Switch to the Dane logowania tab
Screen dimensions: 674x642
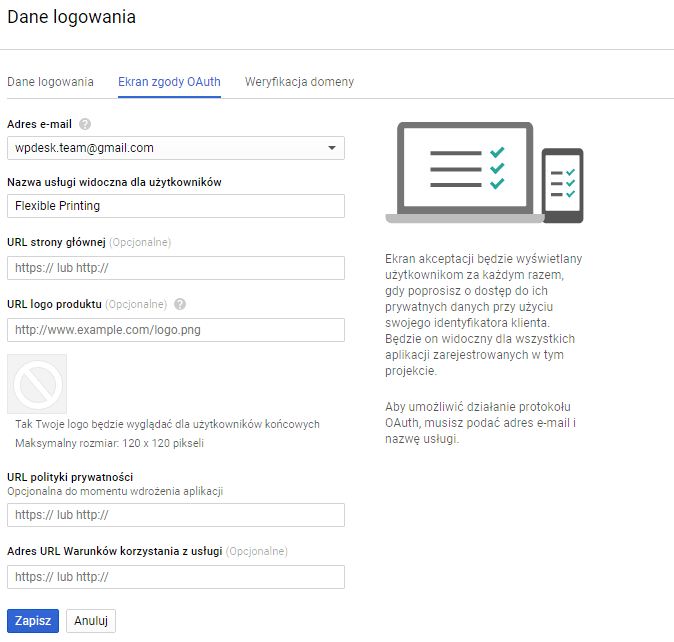point(50,82)
